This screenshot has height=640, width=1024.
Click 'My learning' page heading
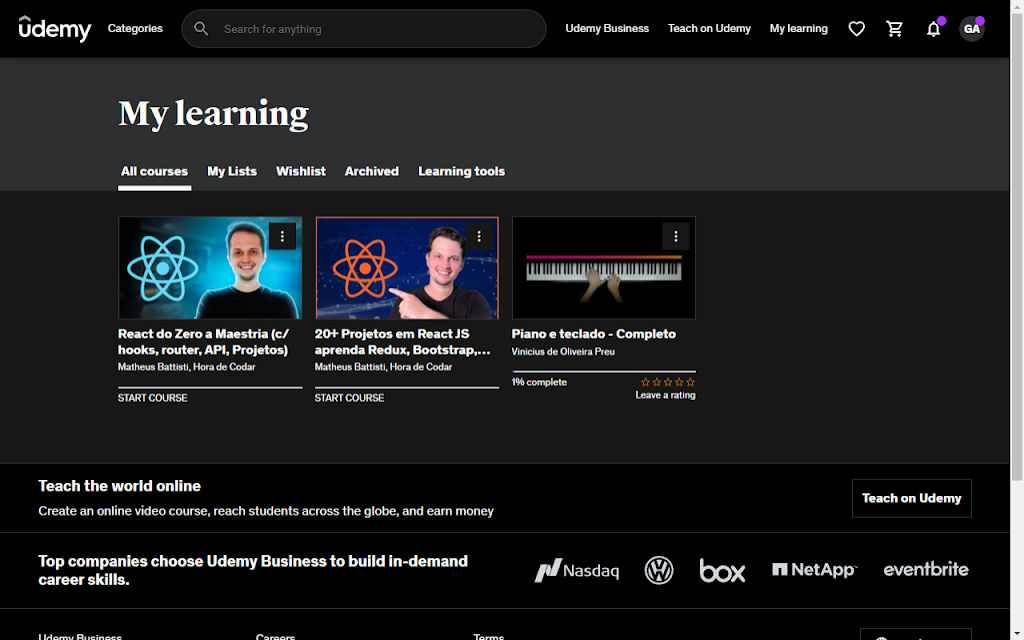pyautogui.click(x=214, y=114)
